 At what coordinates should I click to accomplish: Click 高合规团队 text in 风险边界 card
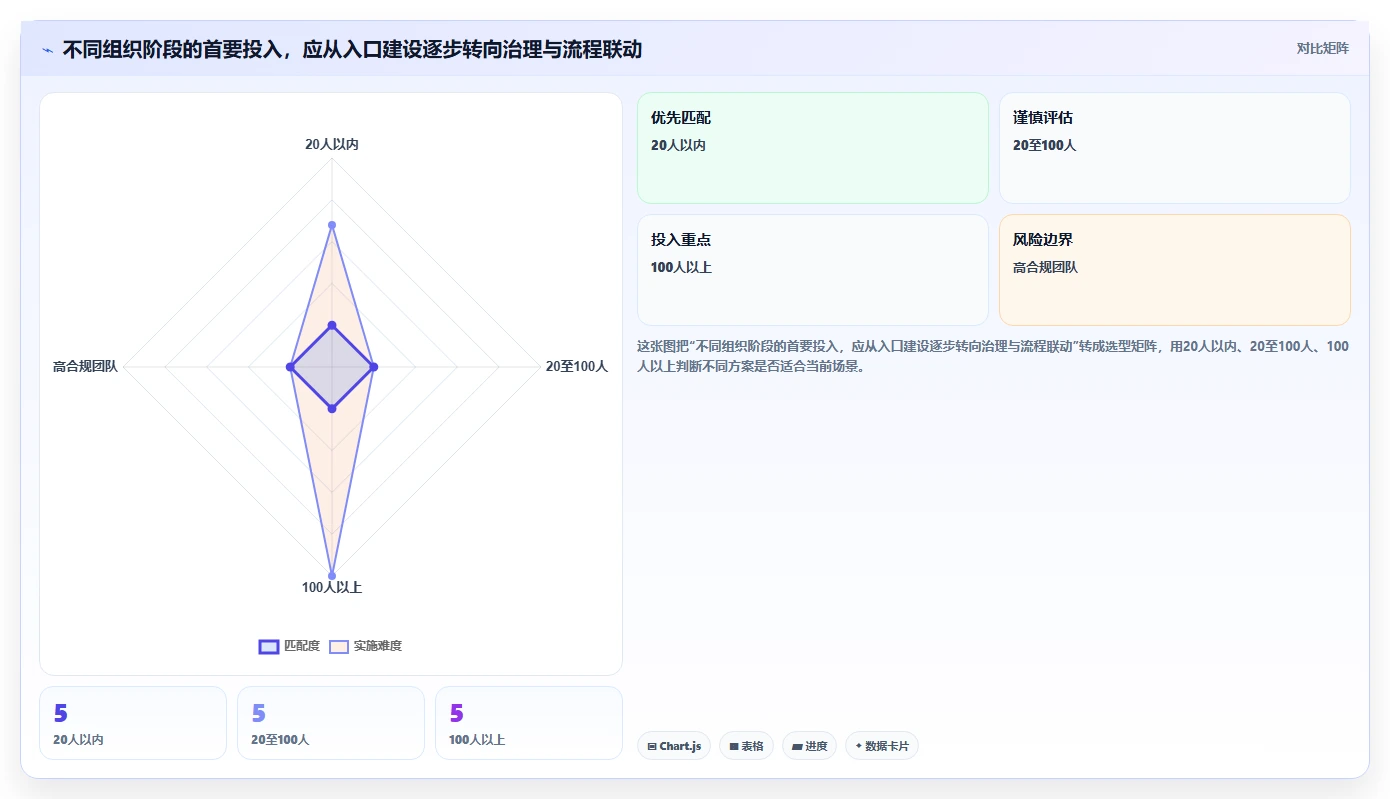point(1045,267)
